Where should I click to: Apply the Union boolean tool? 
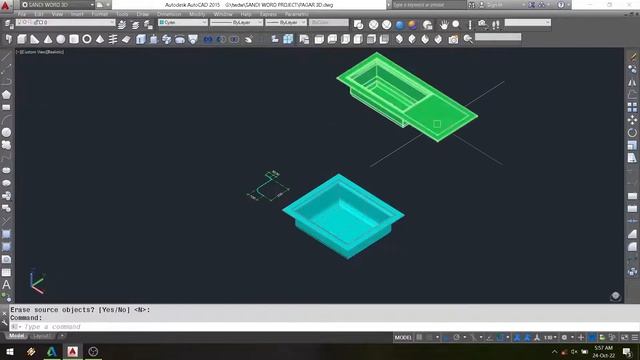tap(208, 39)
